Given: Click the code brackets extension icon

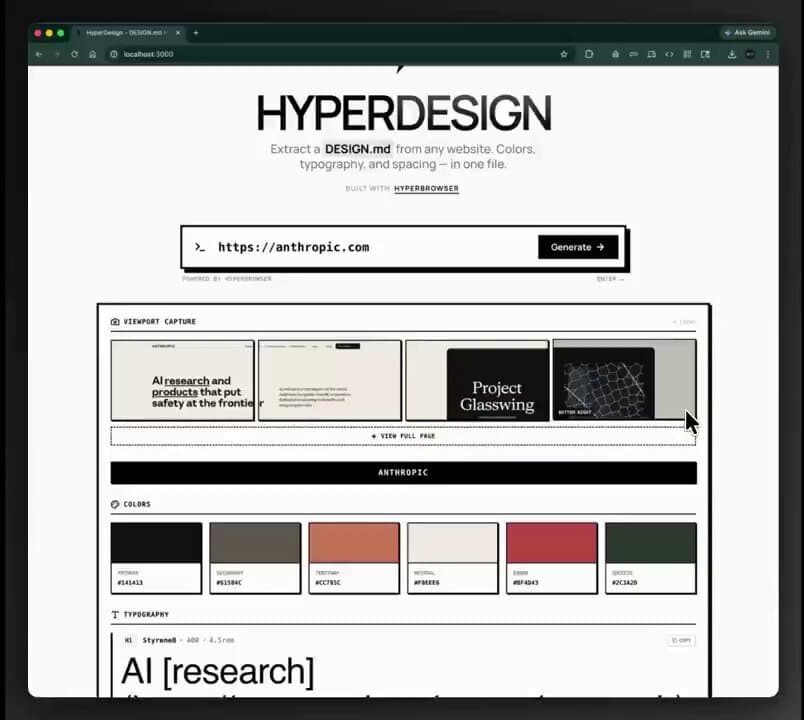Looking at the screenshot, I should coord(669,54).
